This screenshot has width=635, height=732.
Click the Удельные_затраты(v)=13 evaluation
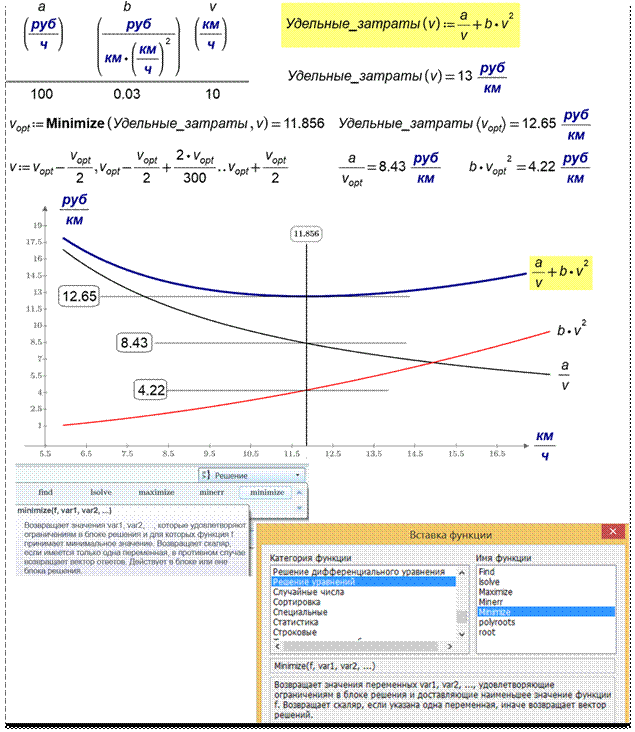coord(397,77)
